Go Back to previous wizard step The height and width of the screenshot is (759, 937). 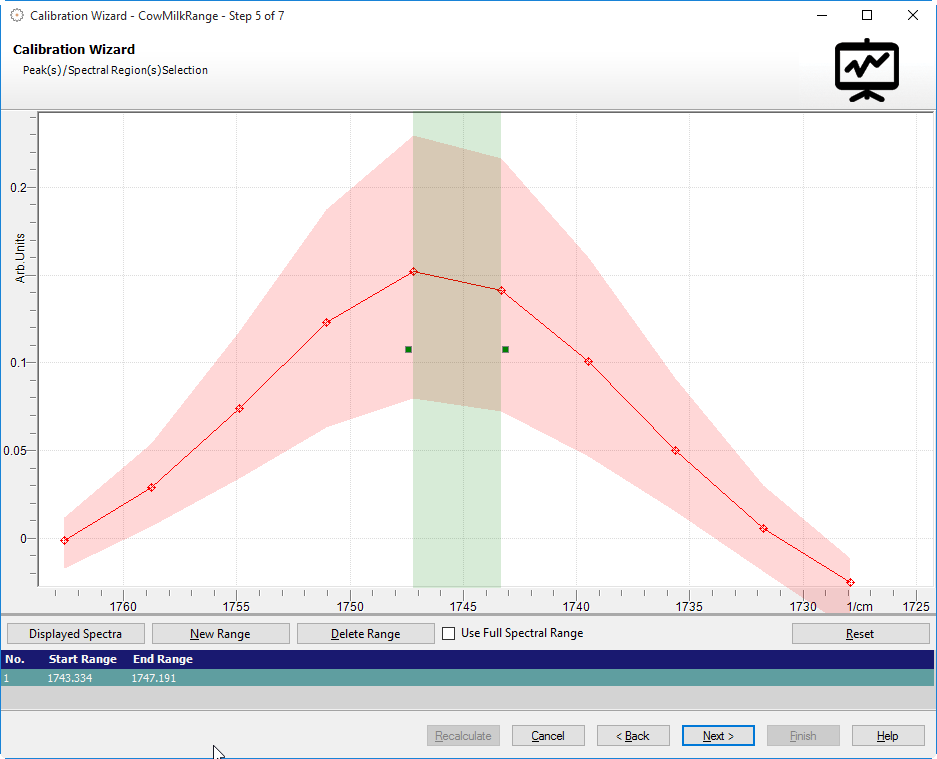633,736
